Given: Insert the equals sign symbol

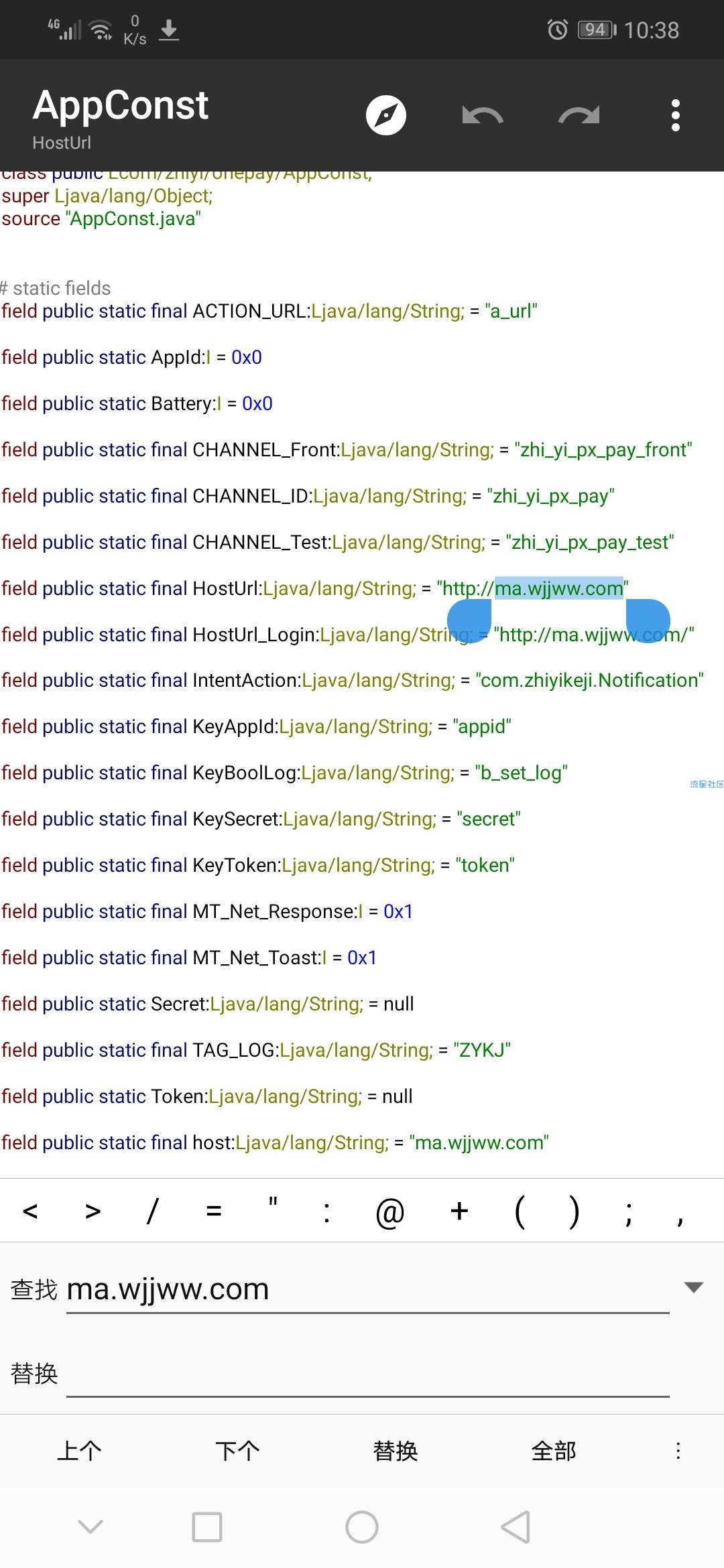Looking at the screenshot, I should (214, 1211).
